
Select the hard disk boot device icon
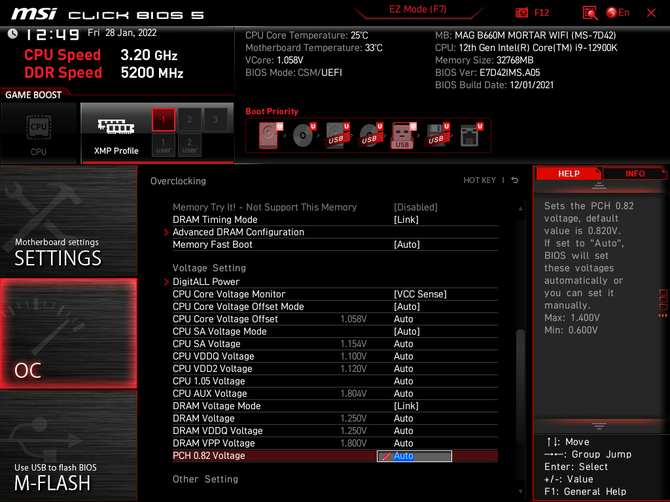tap(270, 135)
